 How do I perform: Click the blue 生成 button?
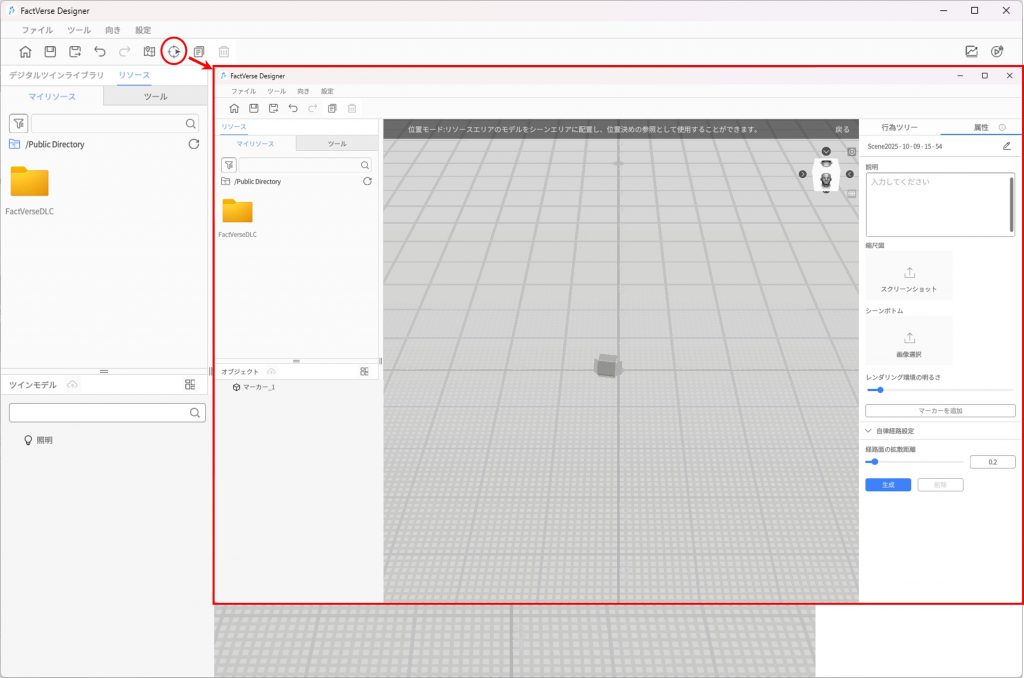coord(887,484)
